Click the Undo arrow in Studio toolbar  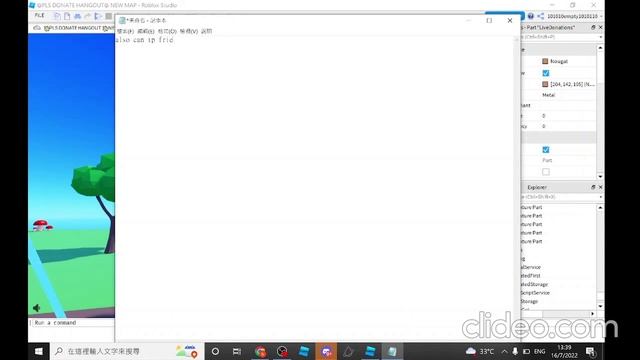point(87,16)
